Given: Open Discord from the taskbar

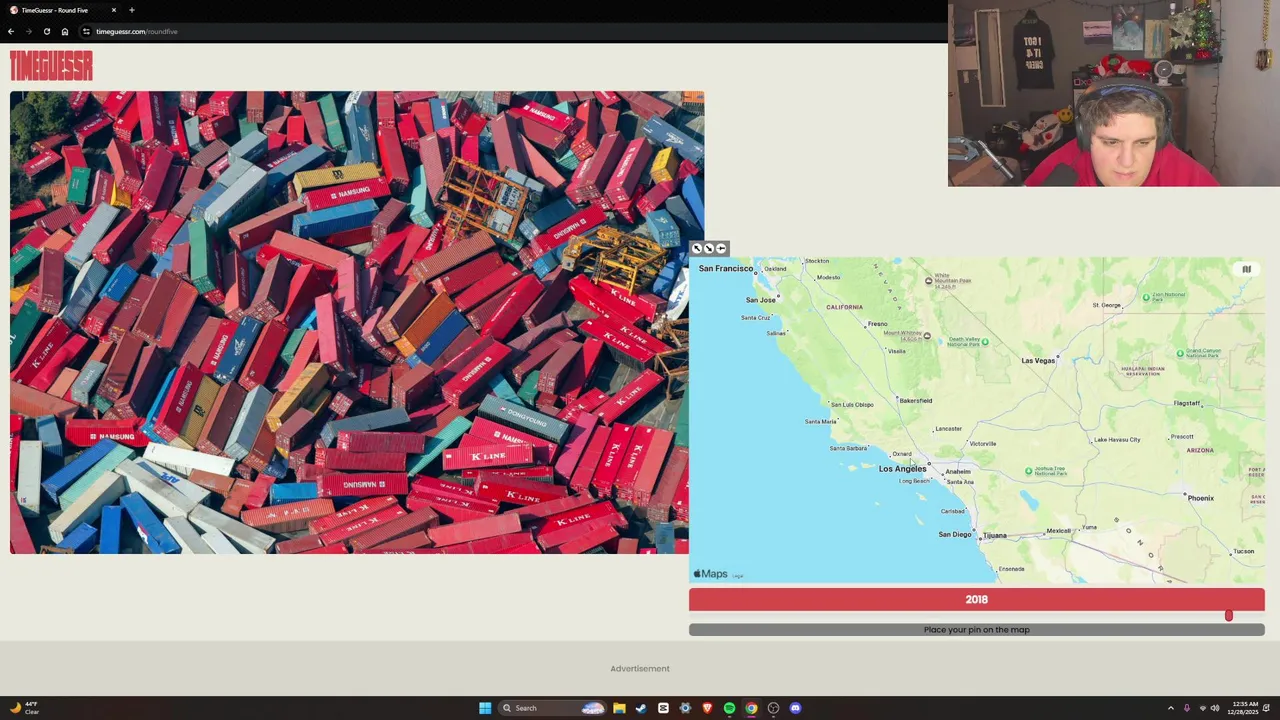Looking at the screenshot, I should click(x=795, y=708).
